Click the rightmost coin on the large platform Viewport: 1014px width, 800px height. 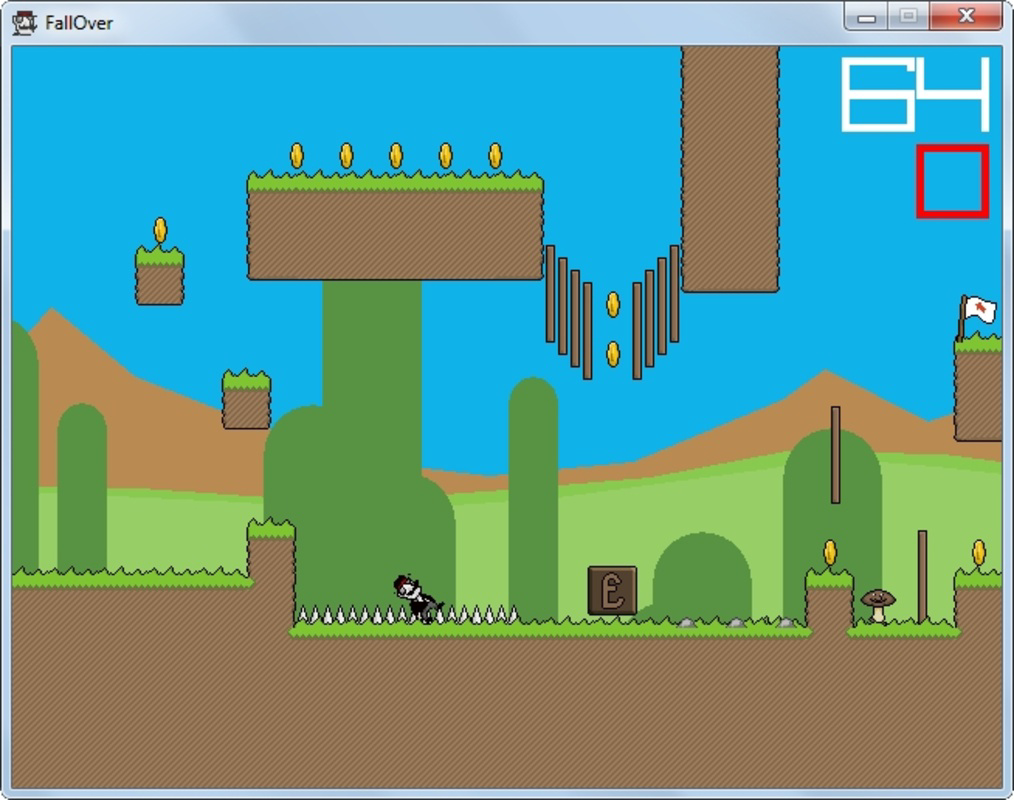[495, 156]
